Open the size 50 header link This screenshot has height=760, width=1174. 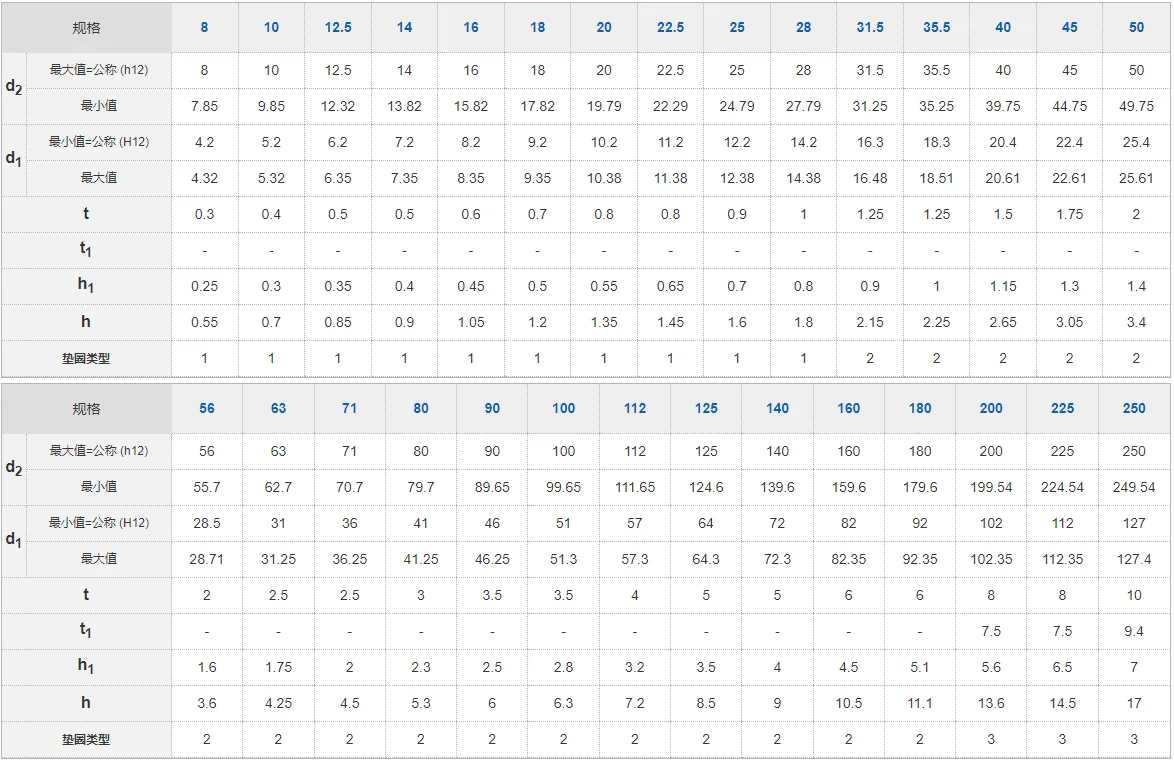1136,27
